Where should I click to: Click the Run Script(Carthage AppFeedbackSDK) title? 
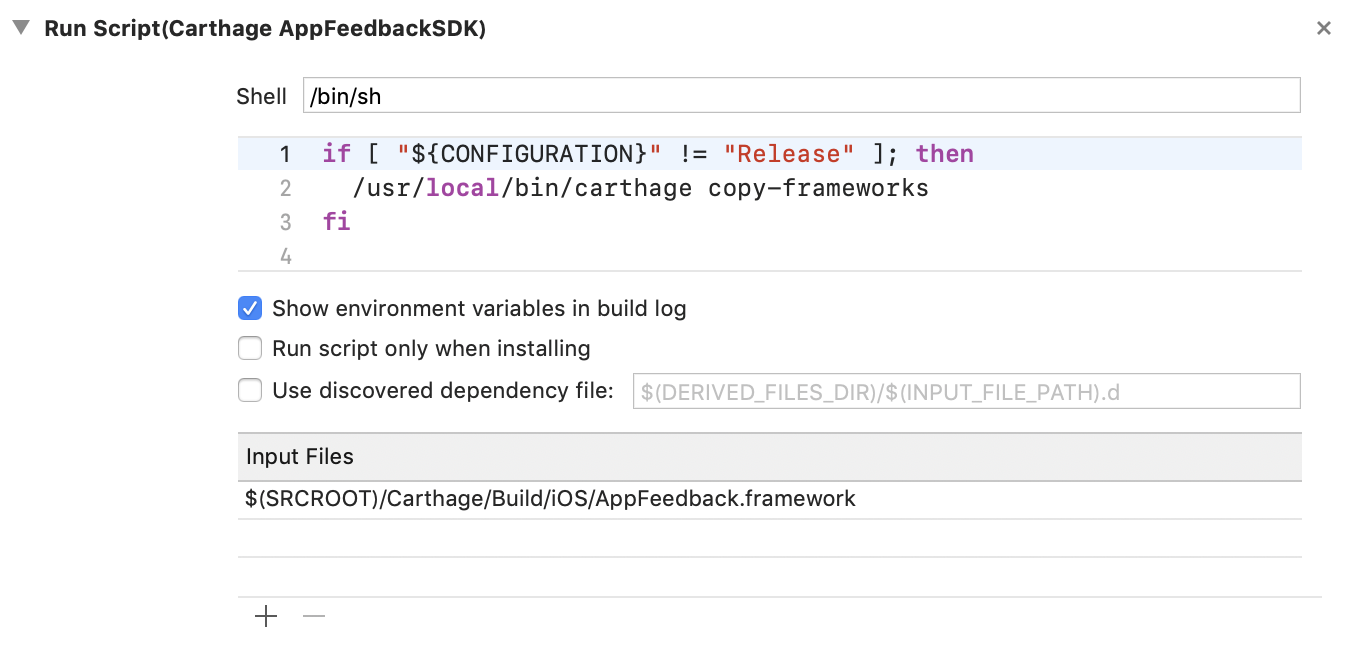tap(265, 28)
